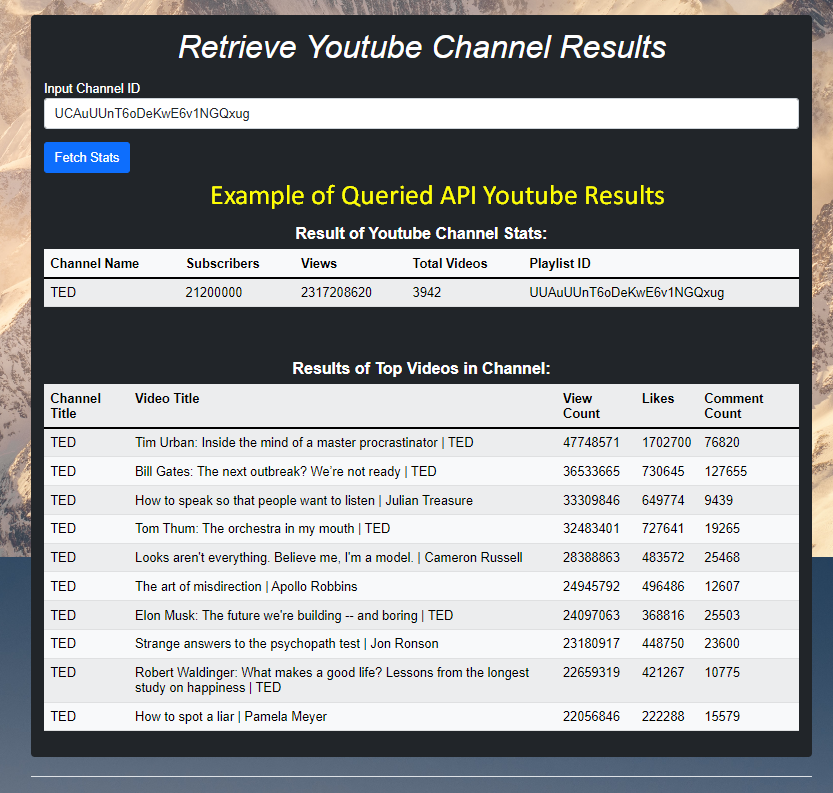833x793 pixels.
Task: Select the Pamela Meyer liar video title
Action: (231, 716)
